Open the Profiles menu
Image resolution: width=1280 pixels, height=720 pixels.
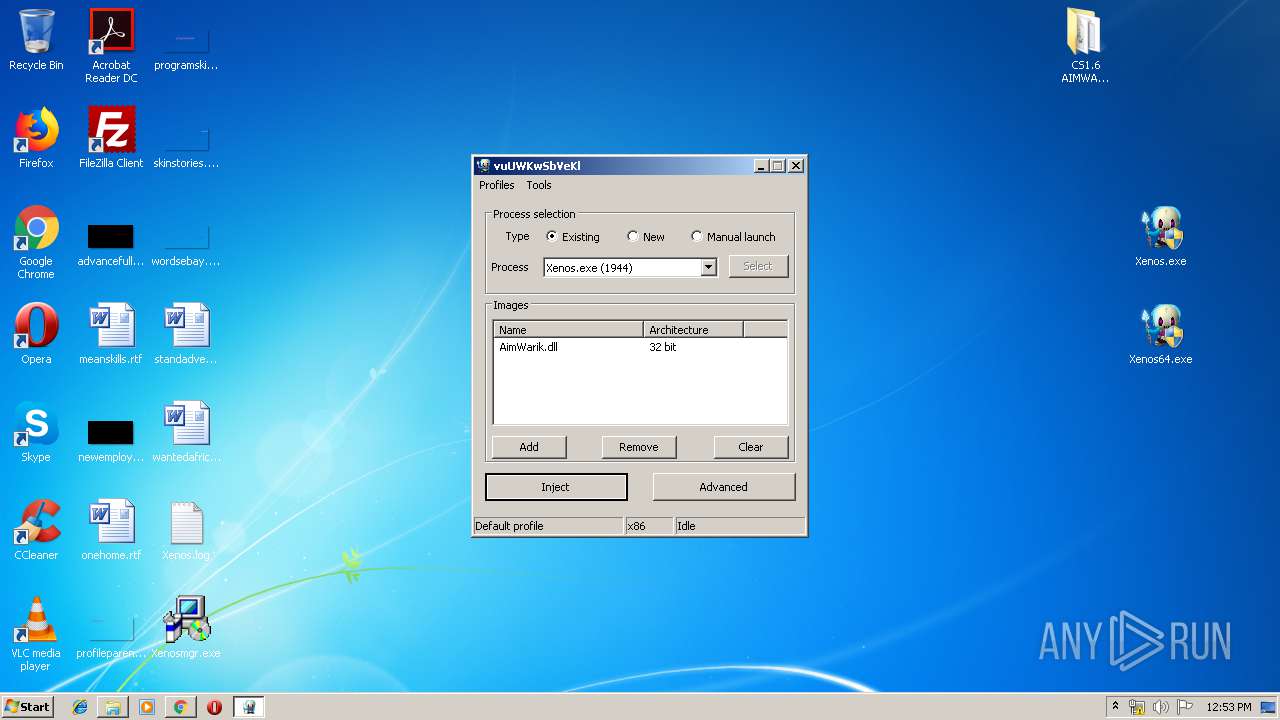point(496,185)
